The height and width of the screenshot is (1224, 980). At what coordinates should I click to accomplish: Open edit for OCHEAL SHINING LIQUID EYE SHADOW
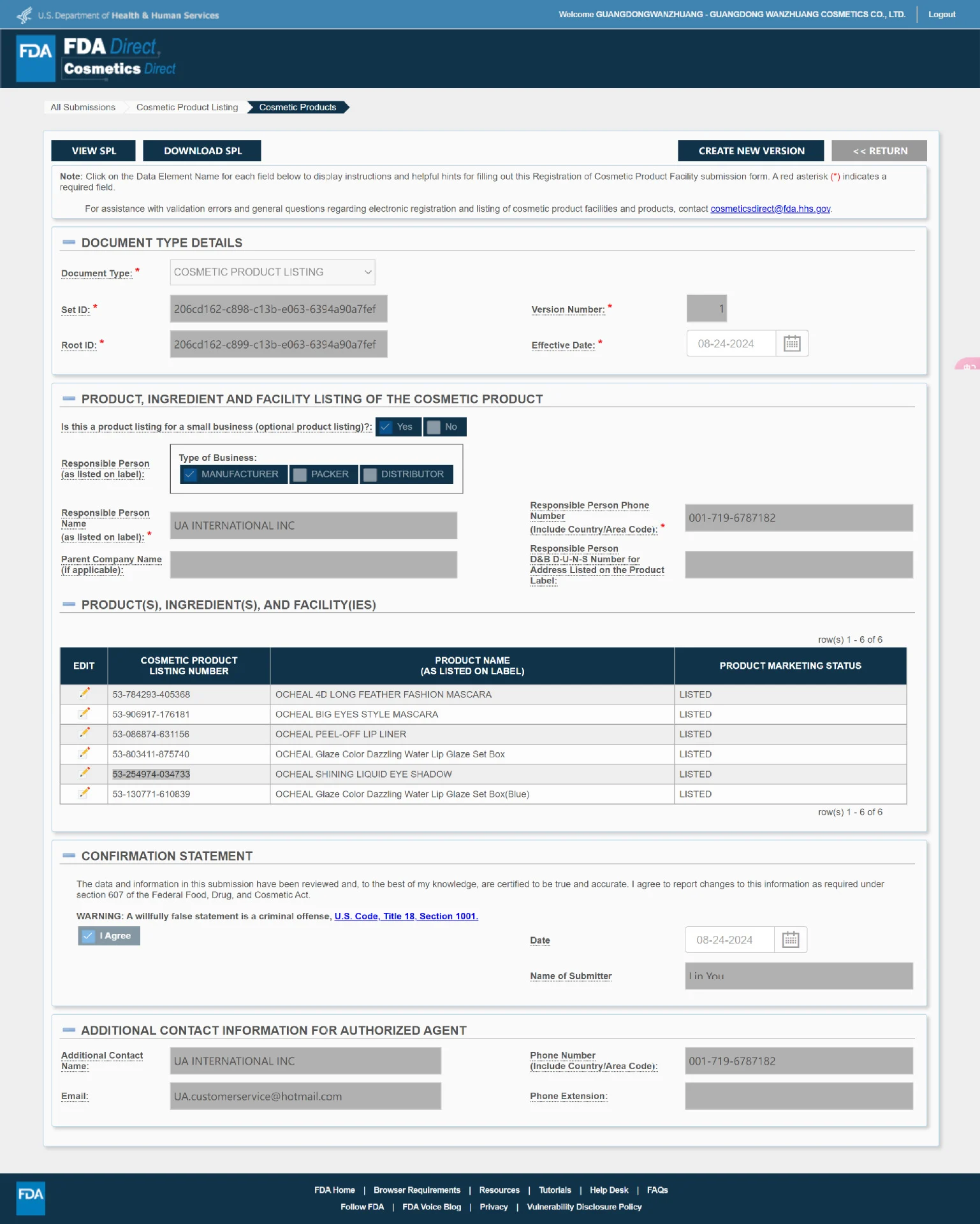tap(84, 773)
